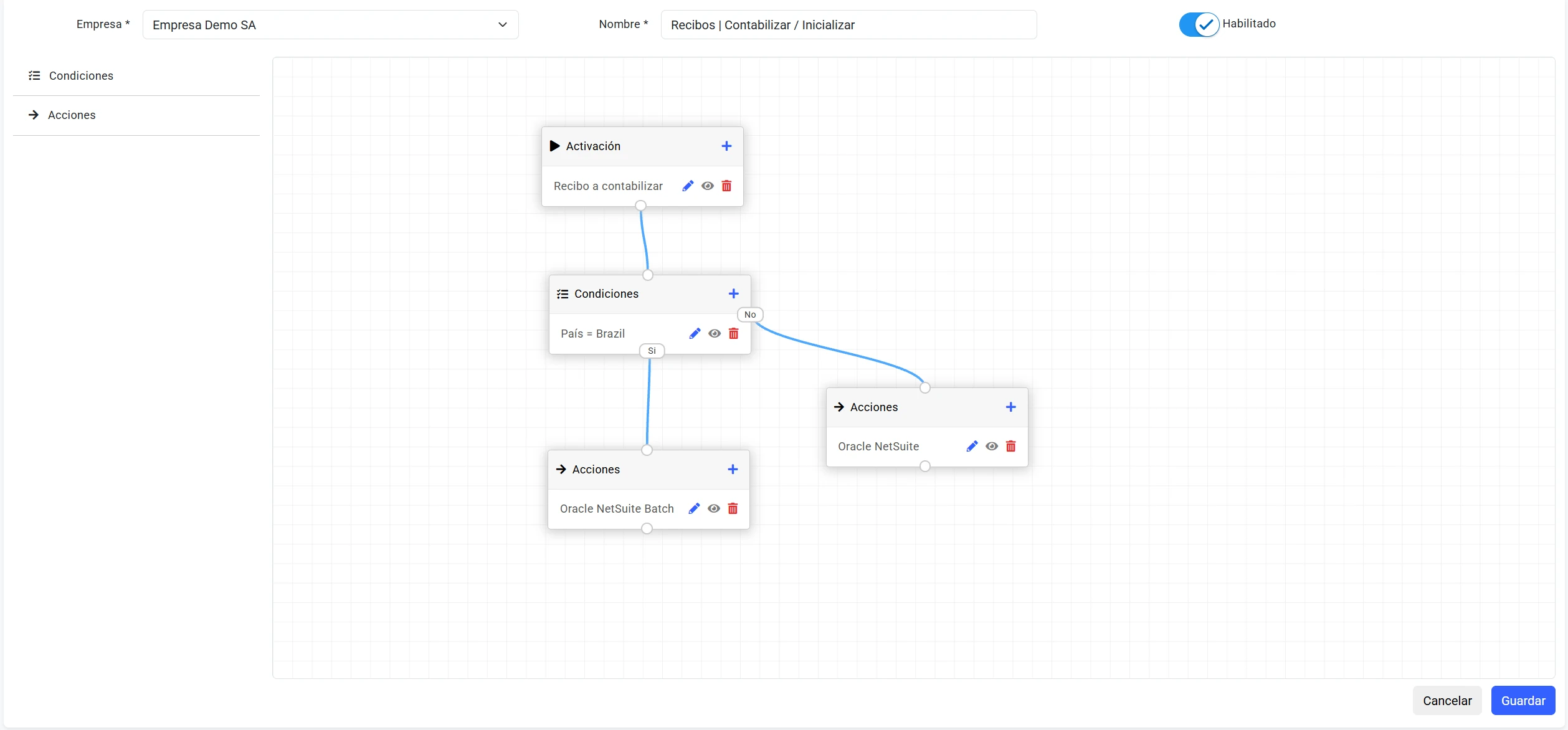This screenshot has height=730, width=1568.
Task: Click the Si output connector label
Action: tap(652, 351)
